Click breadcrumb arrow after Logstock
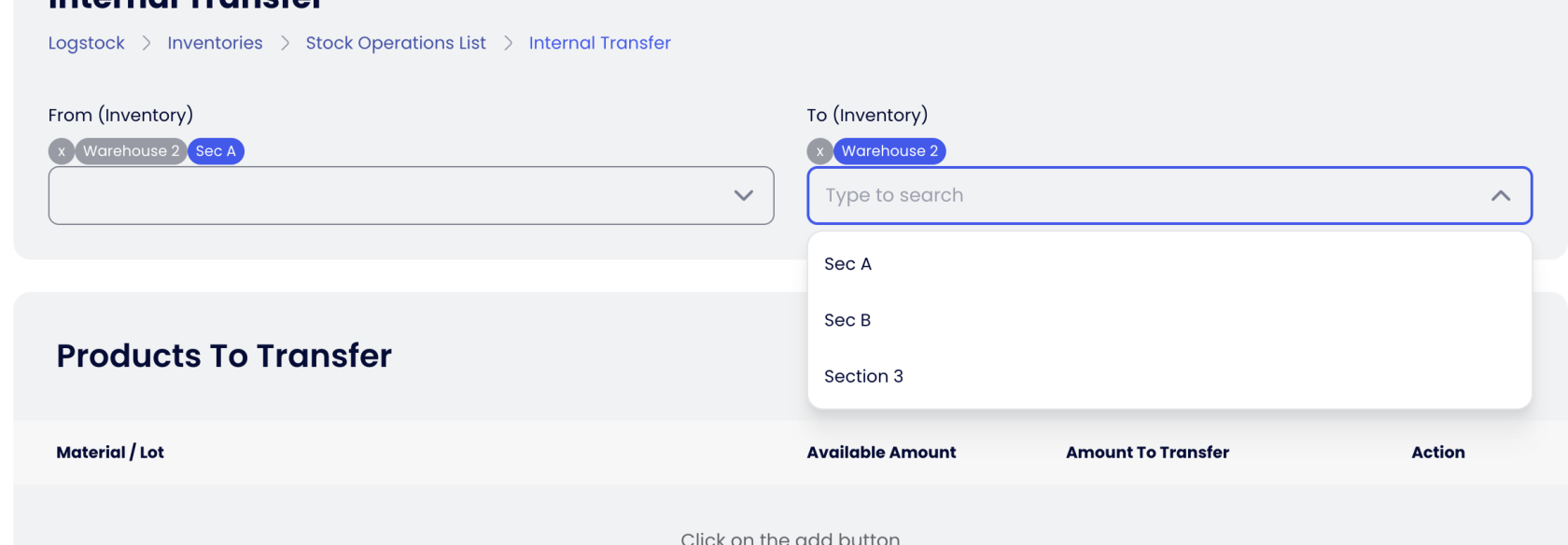Image resolution: width=1568 pixels, height=545 pixels. click(x=147, y=43)
